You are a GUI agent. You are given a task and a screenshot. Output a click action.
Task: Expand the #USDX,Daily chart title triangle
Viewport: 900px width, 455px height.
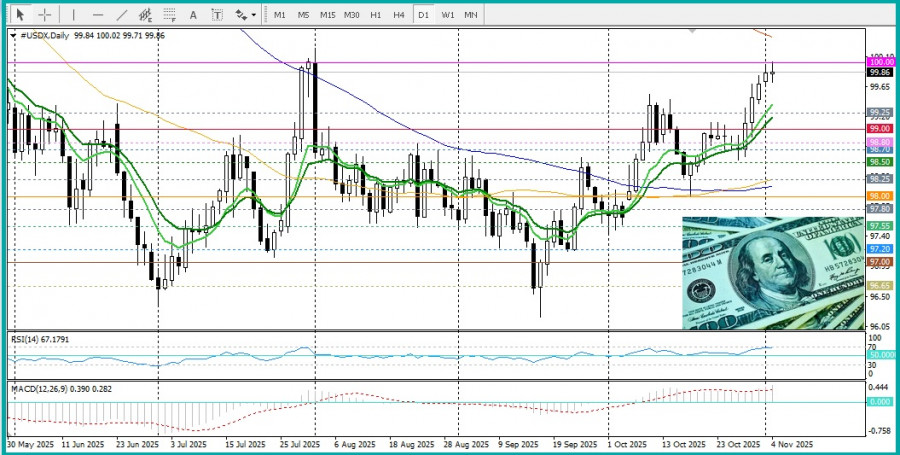click(13, 35)
